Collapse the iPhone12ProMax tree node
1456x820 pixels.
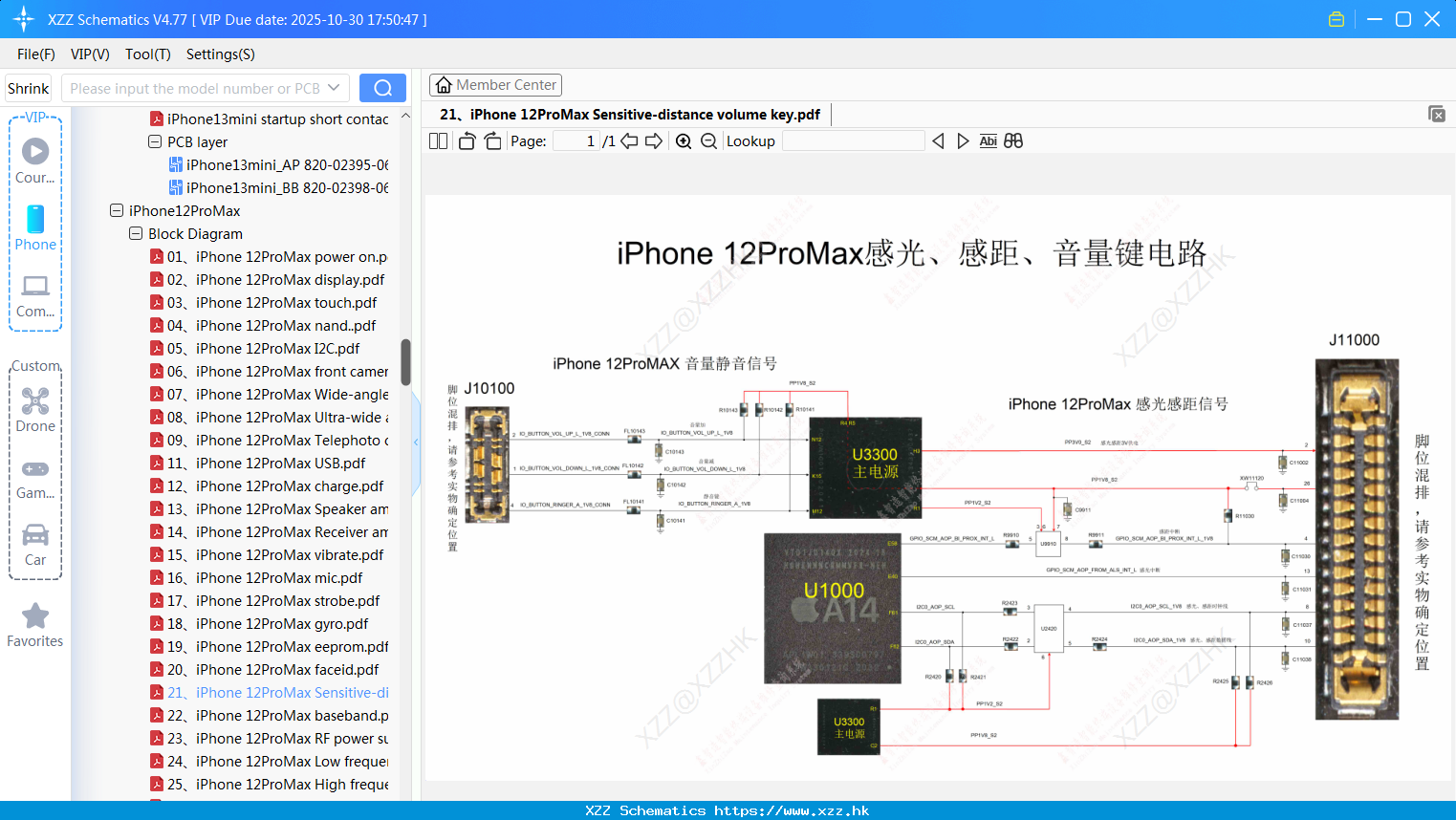[x=117, y=210]
